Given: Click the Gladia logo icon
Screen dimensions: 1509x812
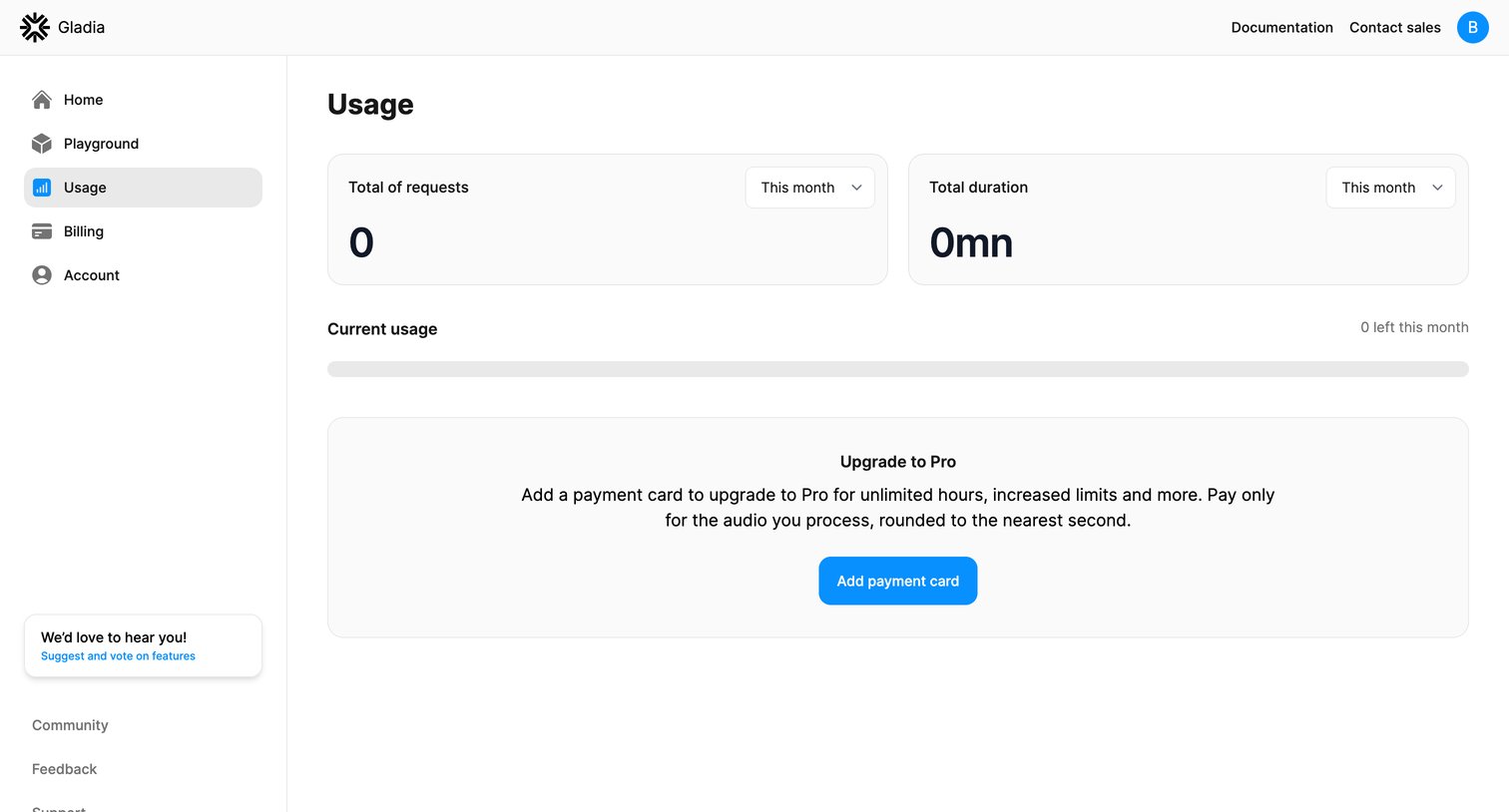Looking at the screenshot, I should pos(35,28).
